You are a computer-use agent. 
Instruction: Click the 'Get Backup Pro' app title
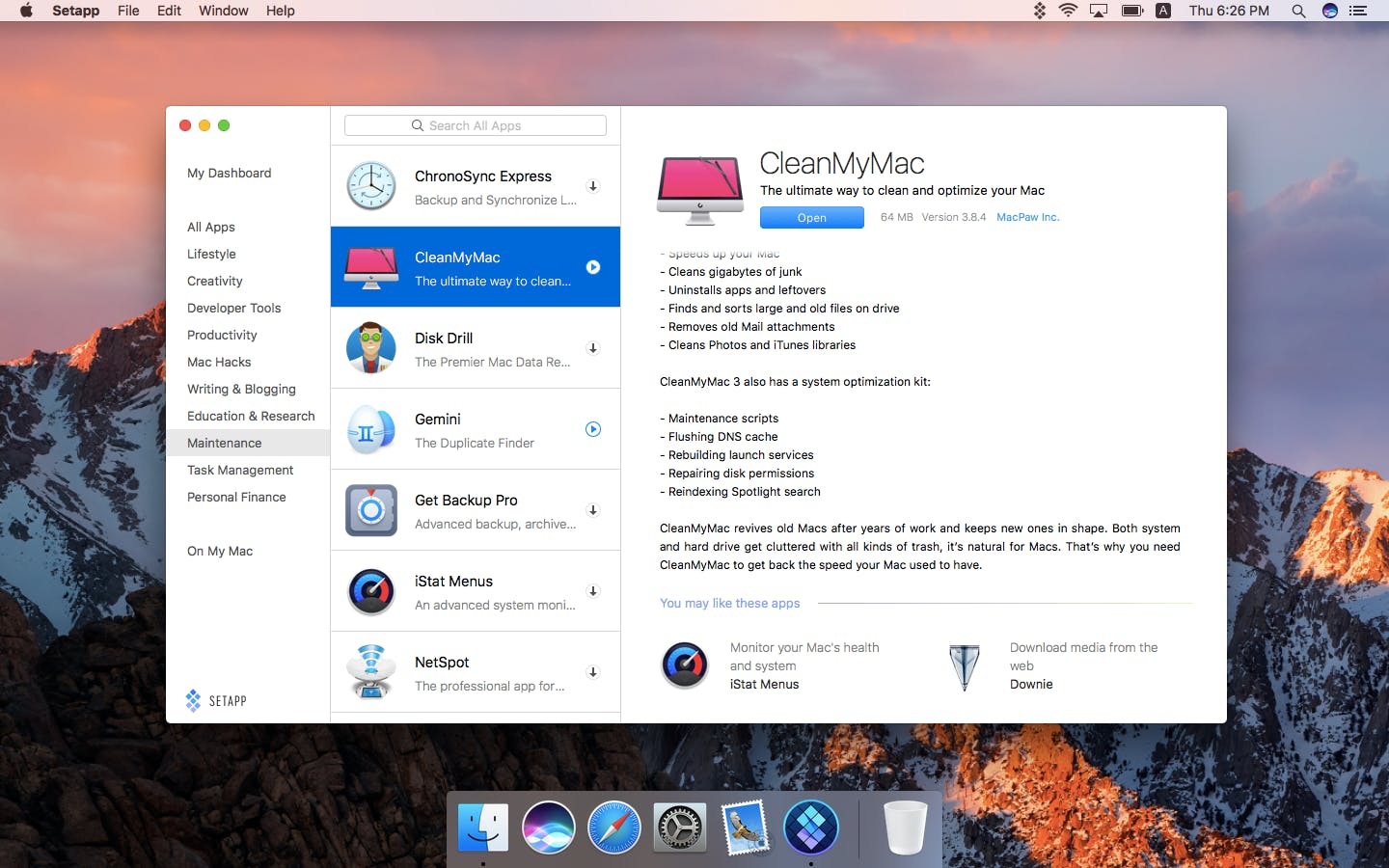[466, 501]
